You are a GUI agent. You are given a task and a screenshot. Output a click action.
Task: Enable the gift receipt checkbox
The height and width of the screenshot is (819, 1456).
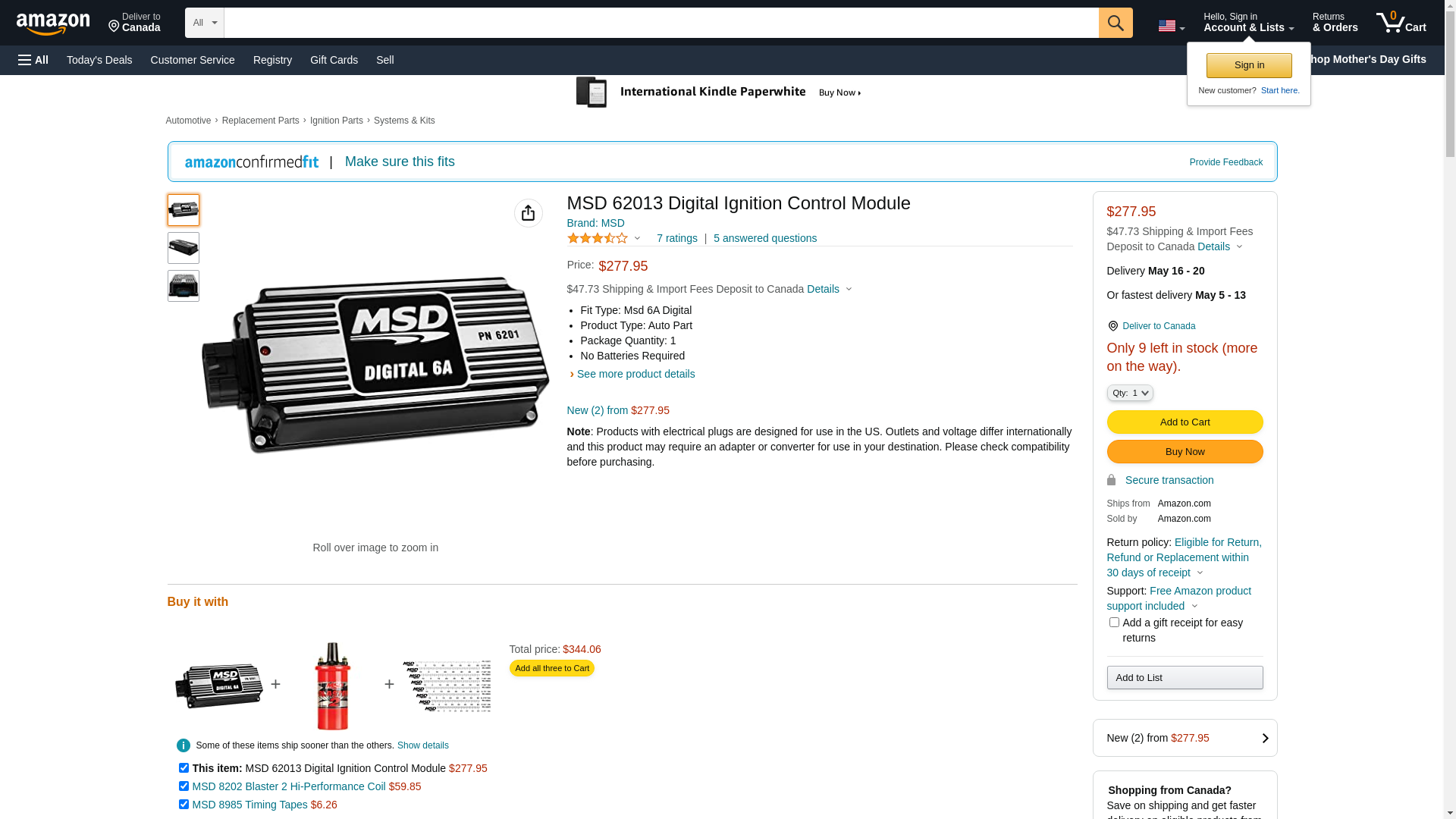tap(1113, 623)
